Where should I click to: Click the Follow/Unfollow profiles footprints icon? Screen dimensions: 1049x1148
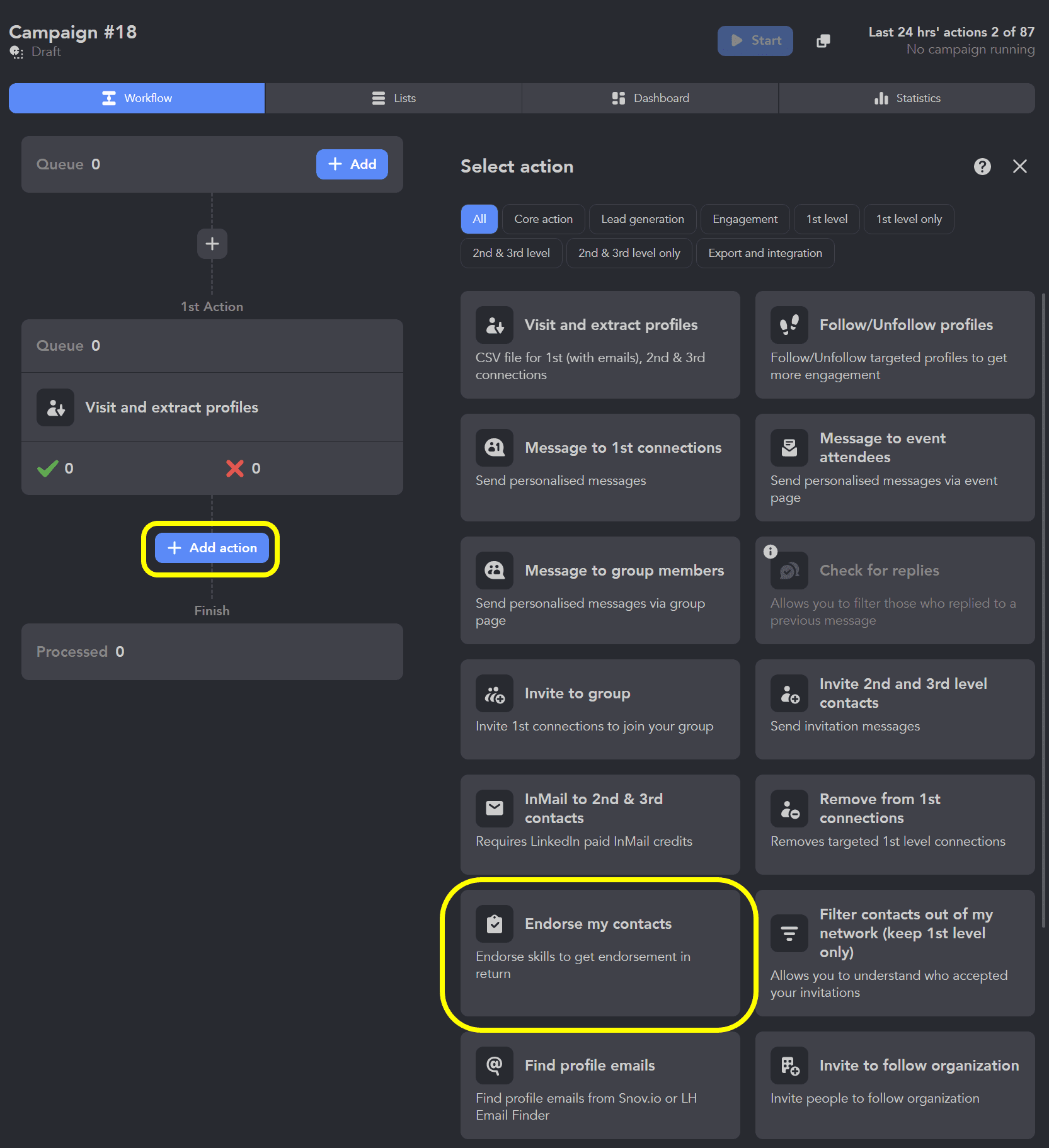[x=789, y=324]
